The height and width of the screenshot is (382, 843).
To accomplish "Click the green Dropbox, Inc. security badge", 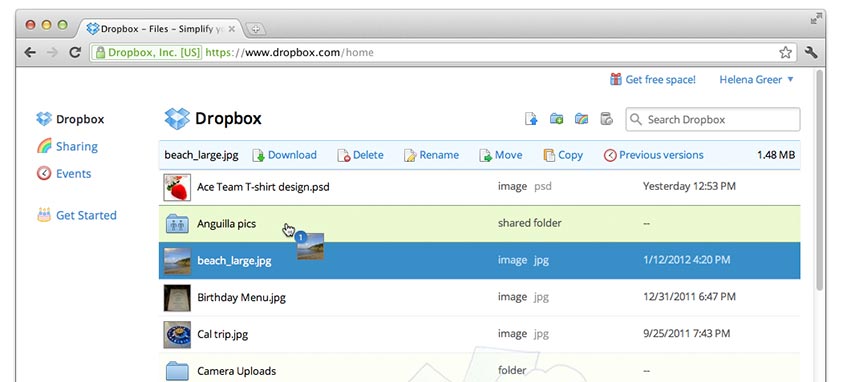I will pyautogui.click(x=147, y=52).
